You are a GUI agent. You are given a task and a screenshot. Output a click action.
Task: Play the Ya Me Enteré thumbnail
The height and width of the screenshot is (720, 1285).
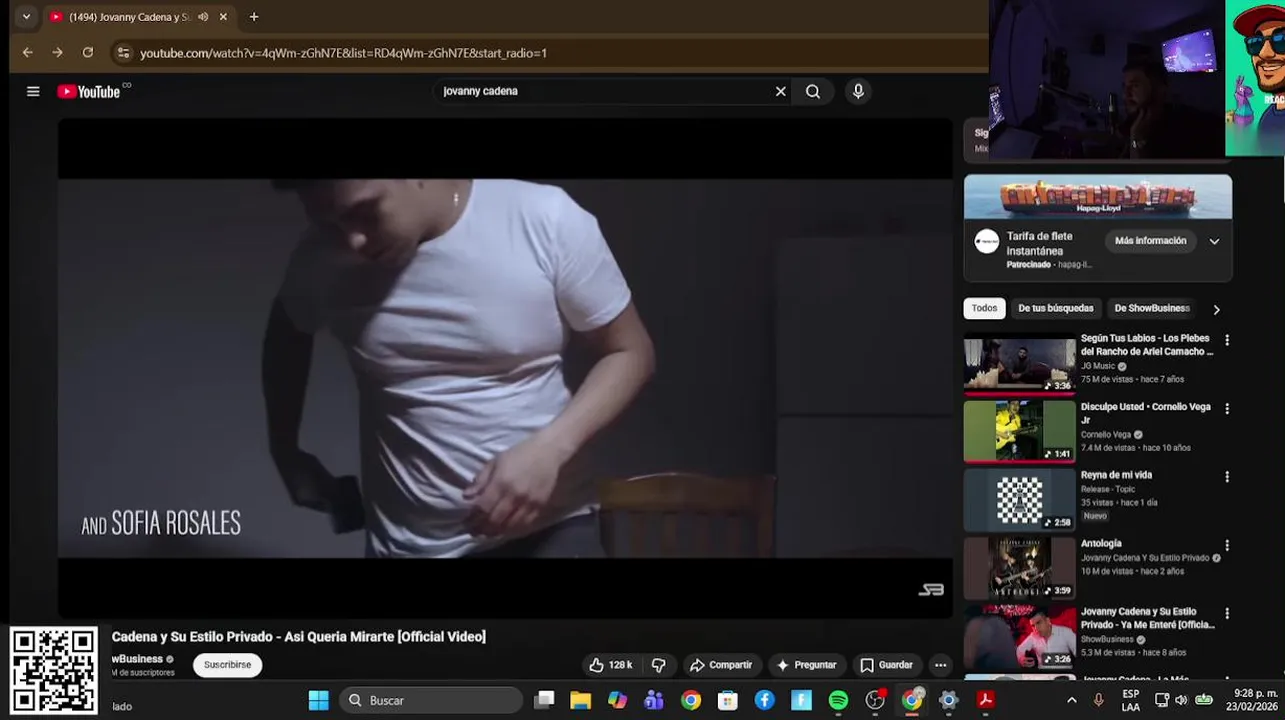[1019, 636]
